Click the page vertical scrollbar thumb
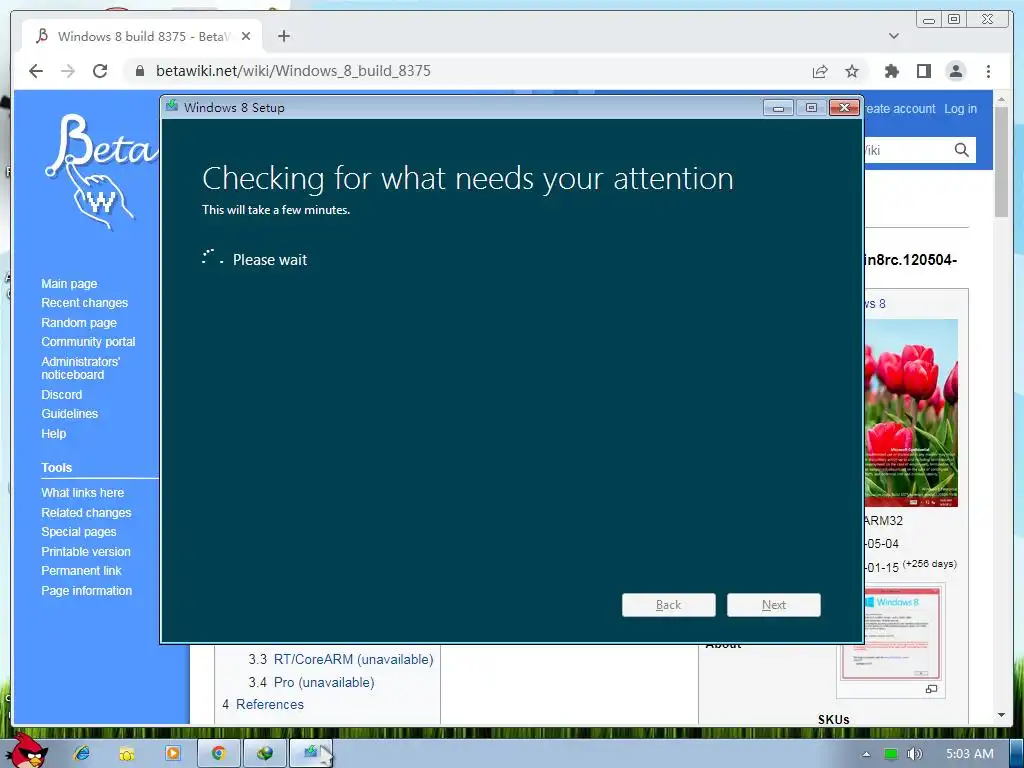 click(1002, 163)
